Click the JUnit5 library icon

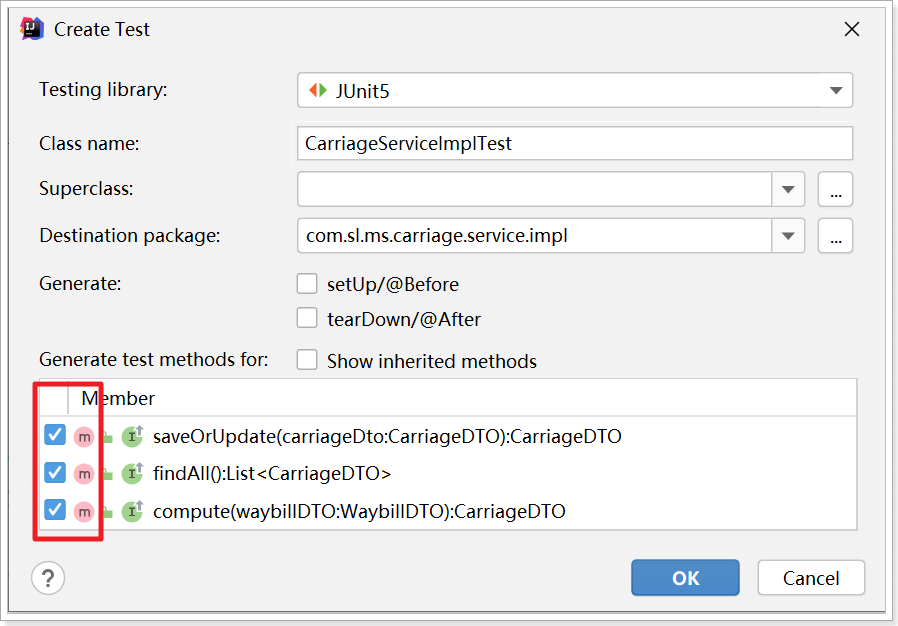coord(317,91)
